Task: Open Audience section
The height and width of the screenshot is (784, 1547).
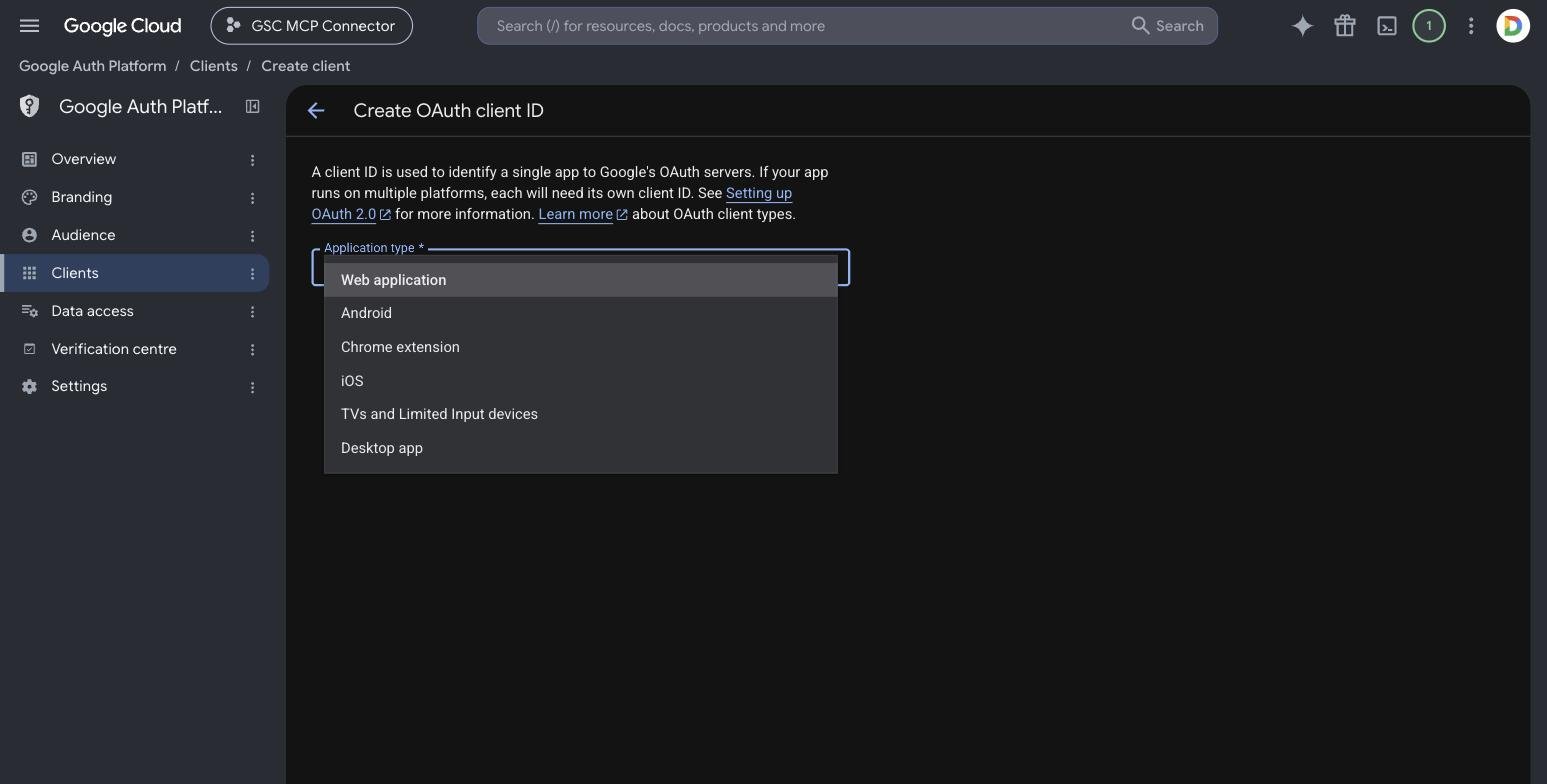Action: pyautogui.click(x=83, y=235)
